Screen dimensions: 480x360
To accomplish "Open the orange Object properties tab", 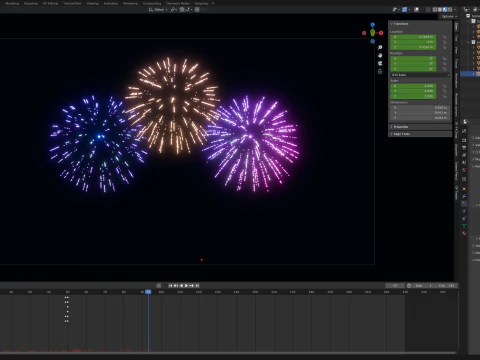I will (464, 189).
